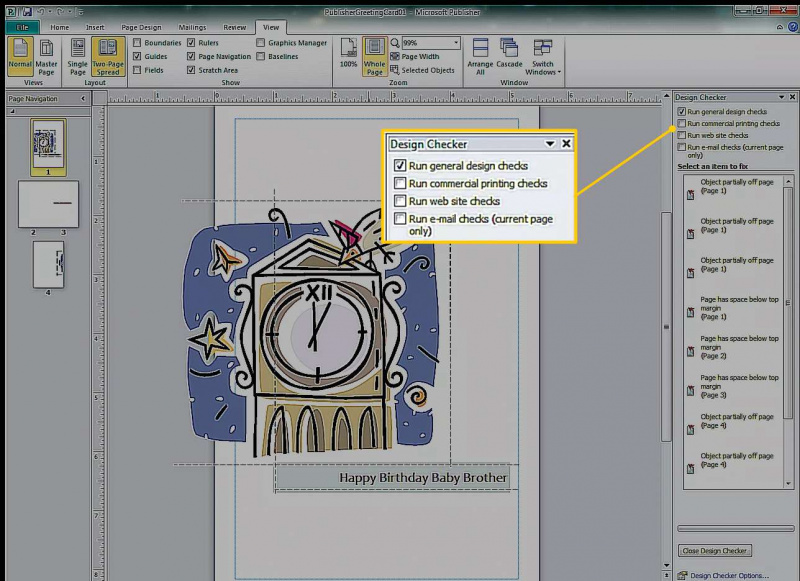
Task: Click the issue list scroll down arrow
Action: 789,484
